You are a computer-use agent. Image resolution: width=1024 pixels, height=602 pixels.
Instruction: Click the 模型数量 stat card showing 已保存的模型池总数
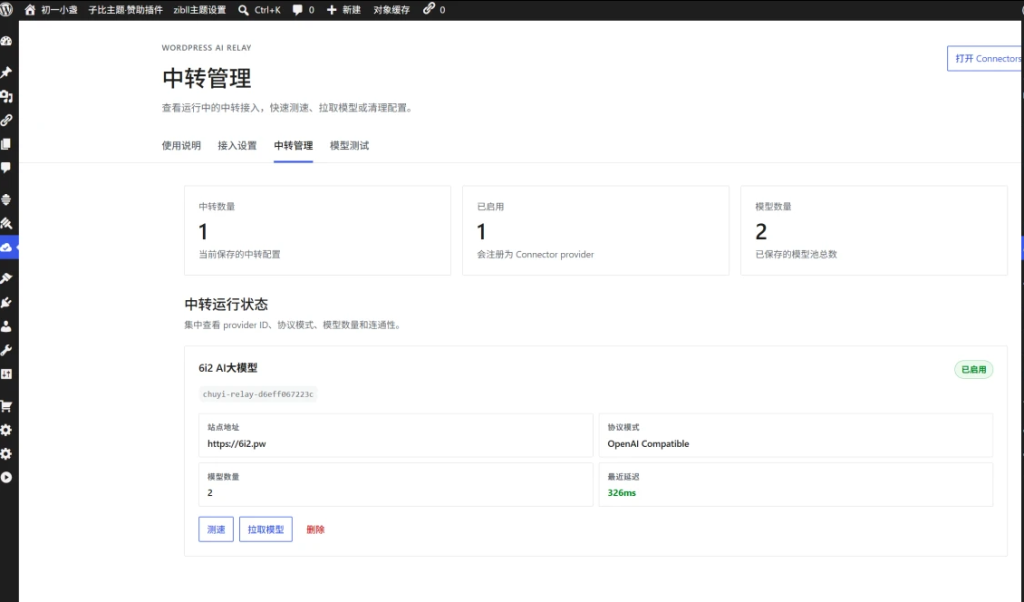coord(874,230)
